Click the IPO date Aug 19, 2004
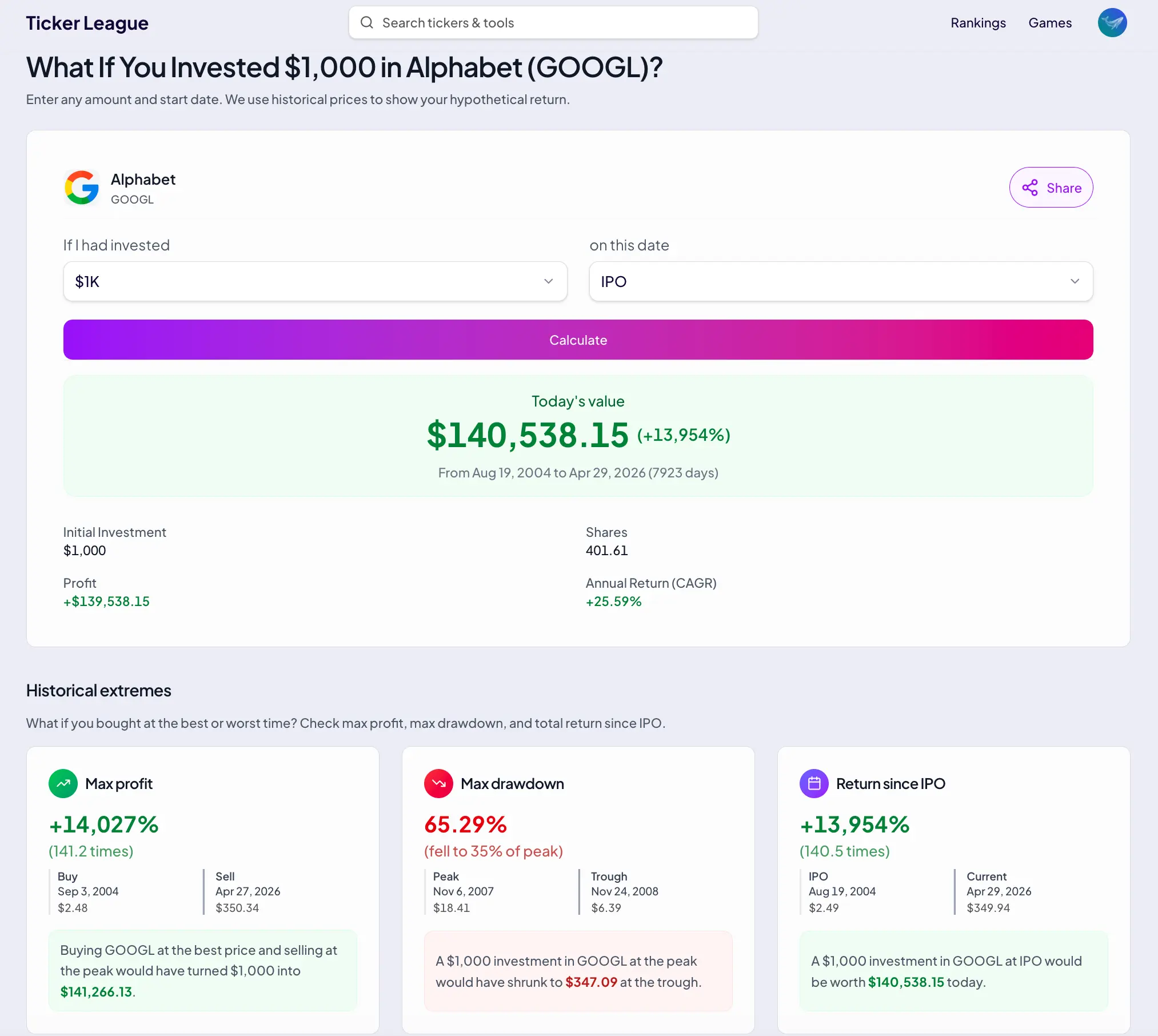The image size is (1158, 1036). click(x=842, y=891)
